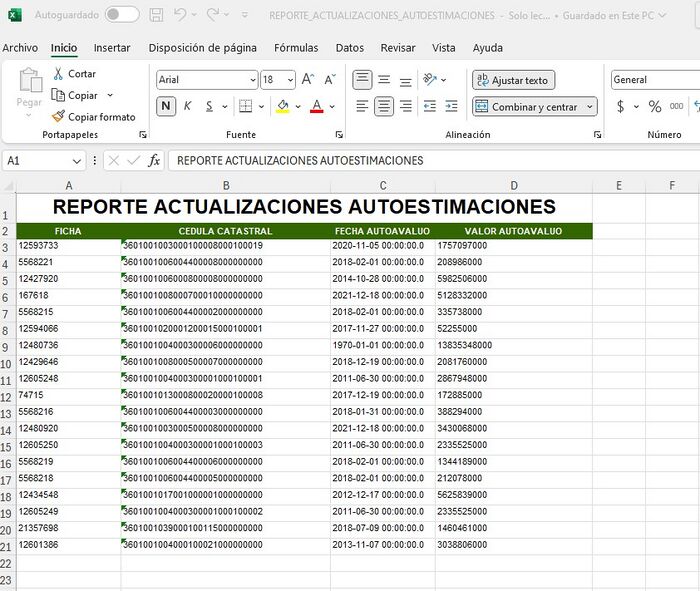Open the Archivo menu
700x591 pixels.
(20, 48)
